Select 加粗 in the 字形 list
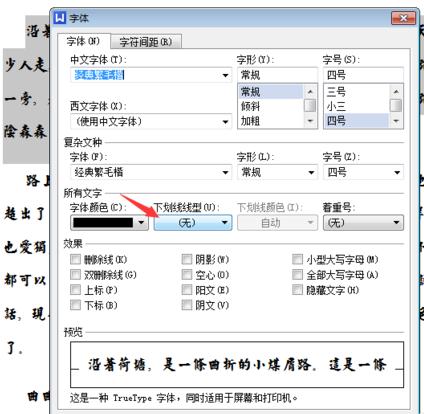 270,121
